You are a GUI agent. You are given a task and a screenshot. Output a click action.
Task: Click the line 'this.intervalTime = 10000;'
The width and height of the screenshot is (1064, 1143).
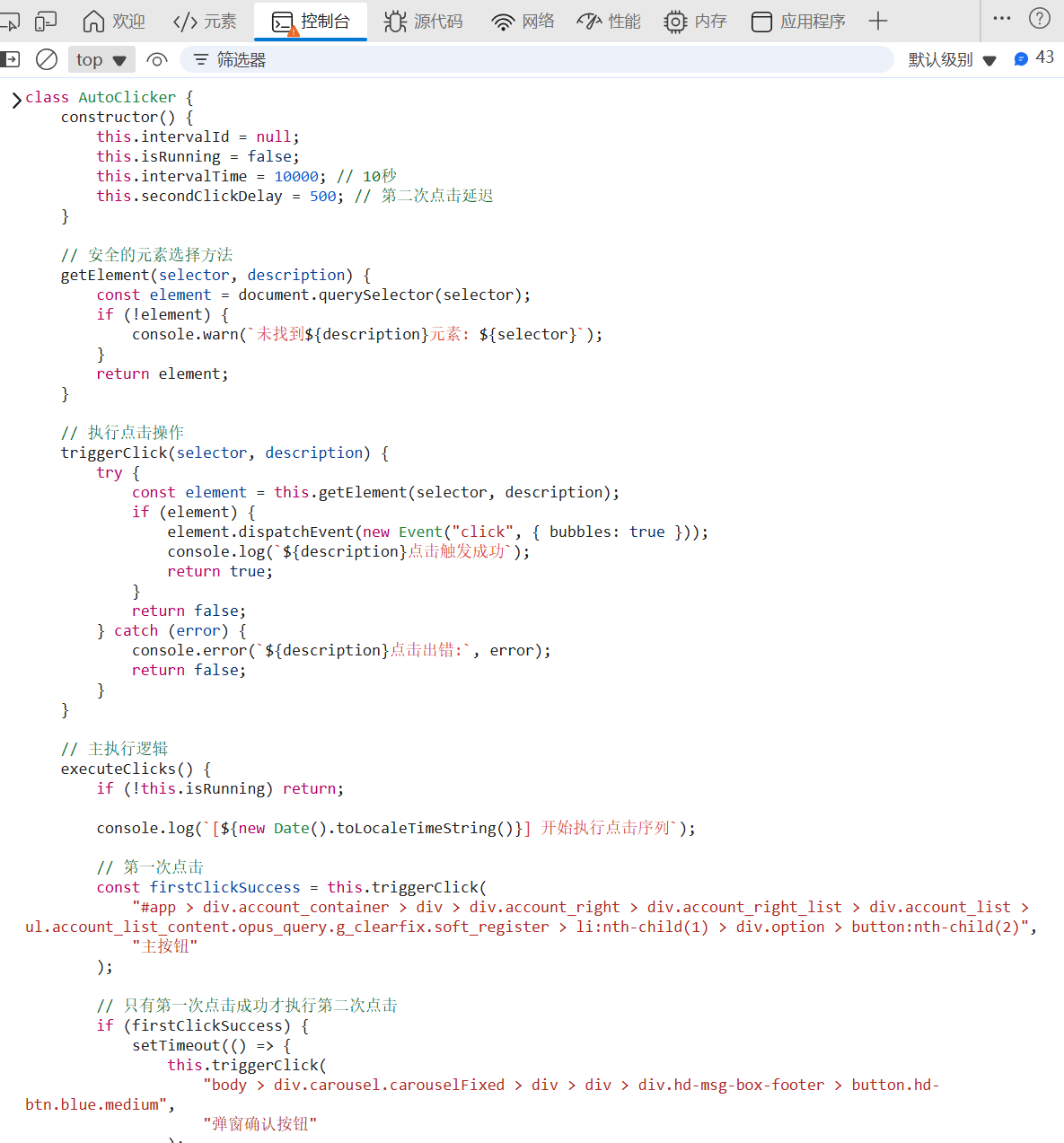tap(211, 176)
